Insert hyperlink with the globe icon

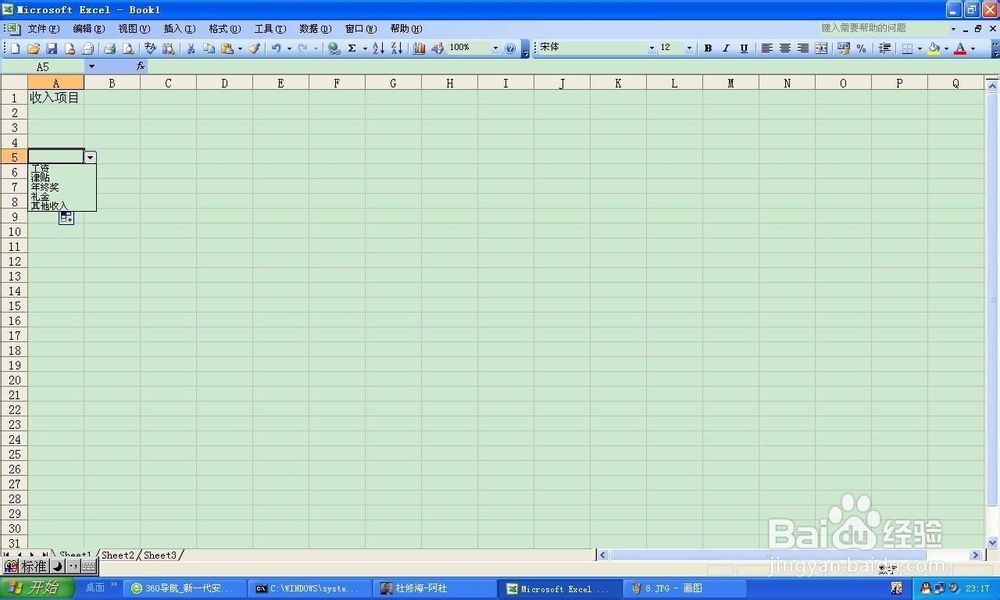334,48
